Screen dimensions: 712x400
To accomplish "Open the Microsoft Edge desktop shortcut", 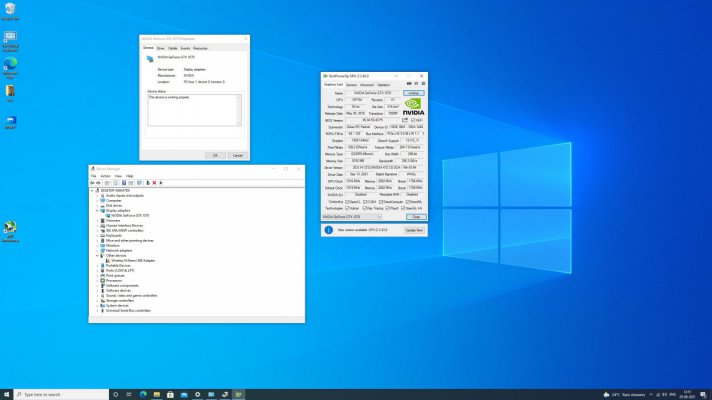I will (10, 67).
